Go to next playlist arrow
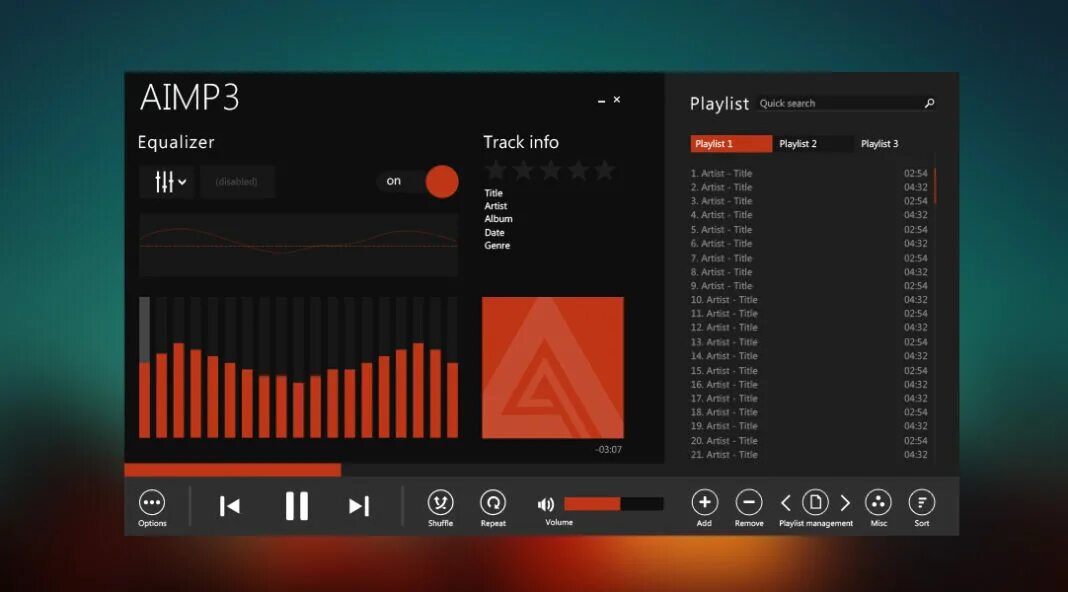The width and height of the screenshot is (1068, 592). pyautogui.click(x=845, y=503)
